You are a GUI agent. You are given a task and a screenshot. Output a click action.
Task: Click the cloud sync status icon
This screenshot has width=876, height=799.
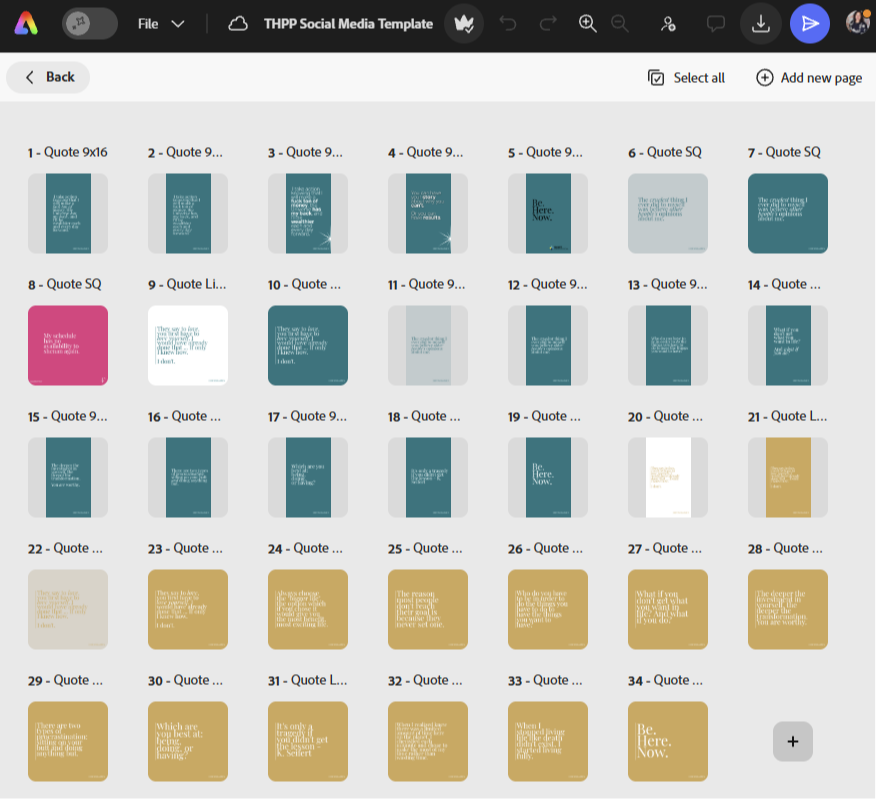click(238, 24)
